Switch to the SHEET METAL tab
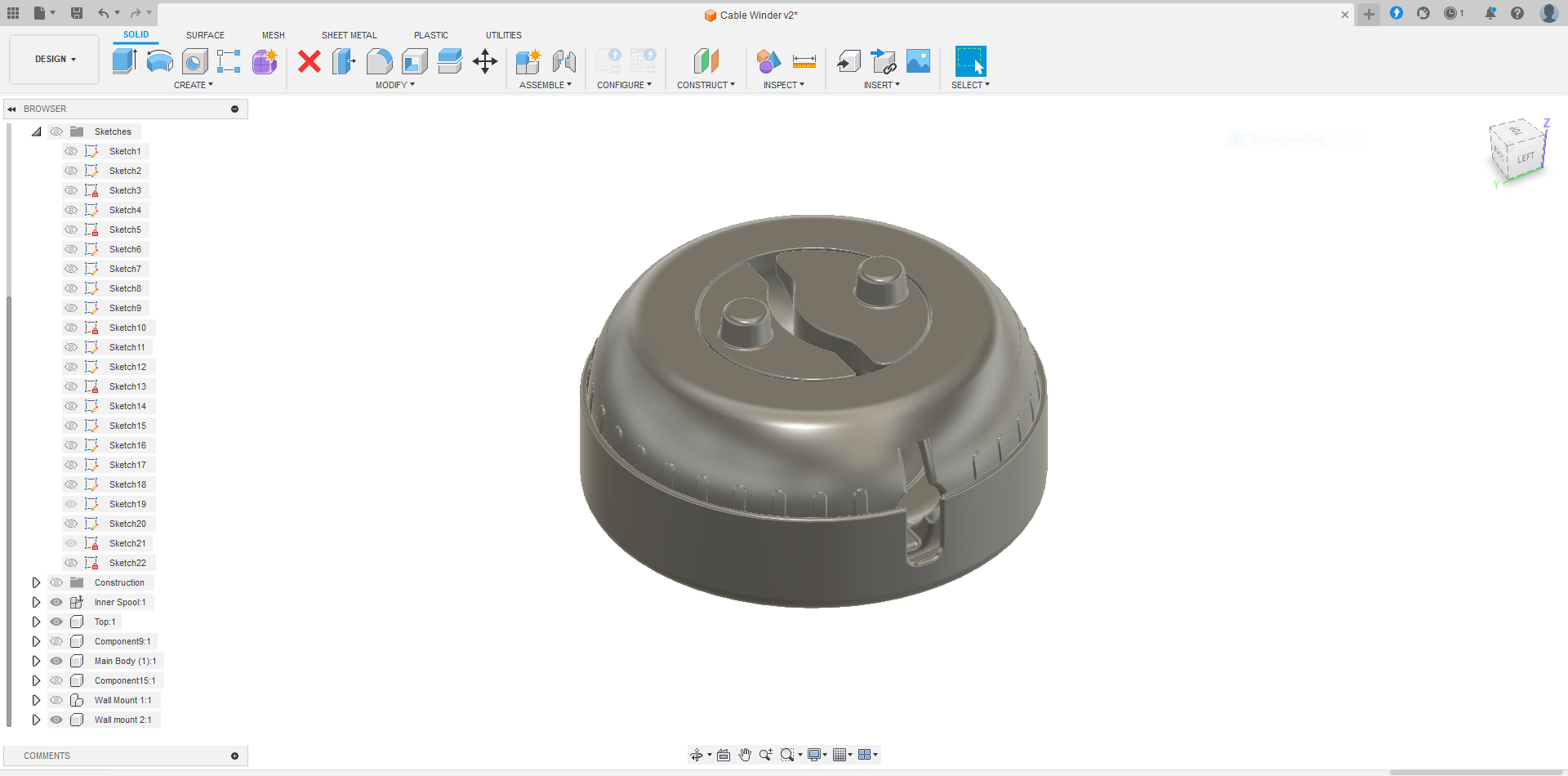The width and height of the screenshot is (1568, 776). click(x=350, y=35)
